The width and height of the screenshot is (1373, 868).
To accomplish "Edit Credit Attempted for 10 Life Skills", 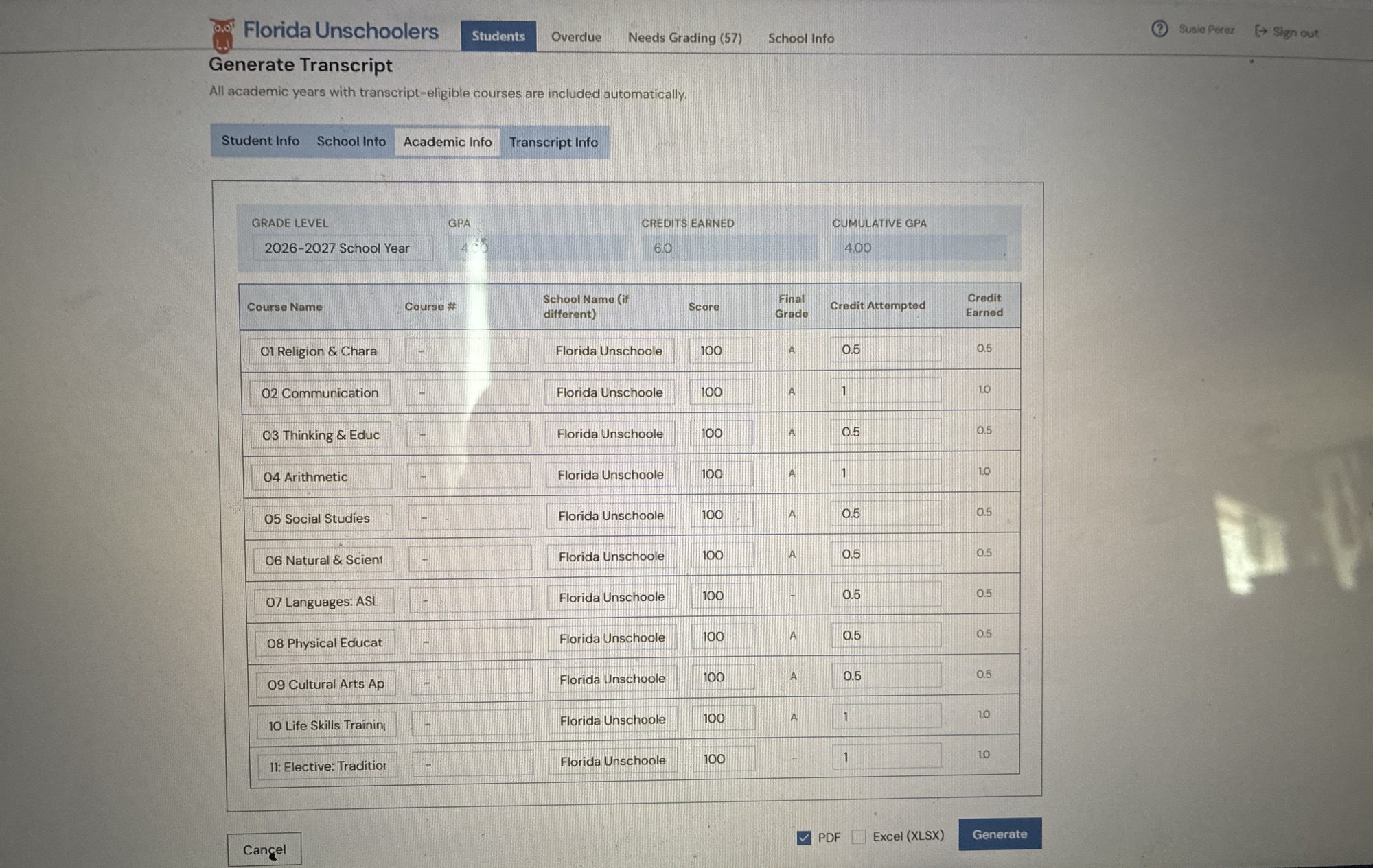I will tap(887, 716).
